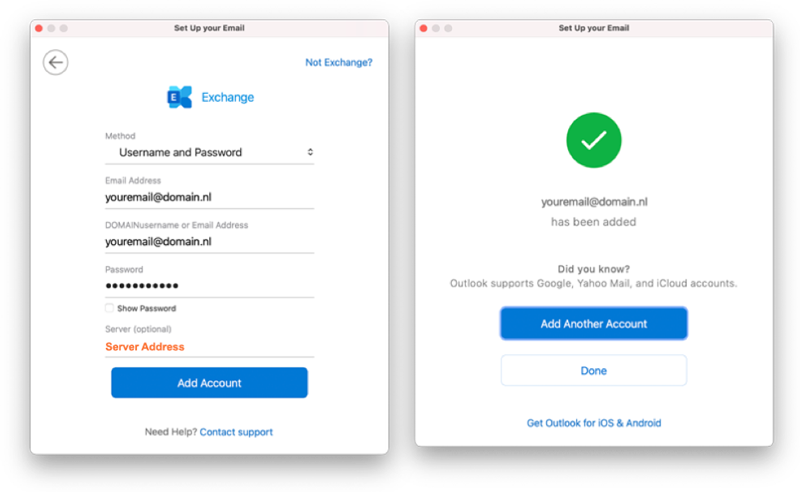Open the Contact support link
800x492 pixels.
[236, 432]
